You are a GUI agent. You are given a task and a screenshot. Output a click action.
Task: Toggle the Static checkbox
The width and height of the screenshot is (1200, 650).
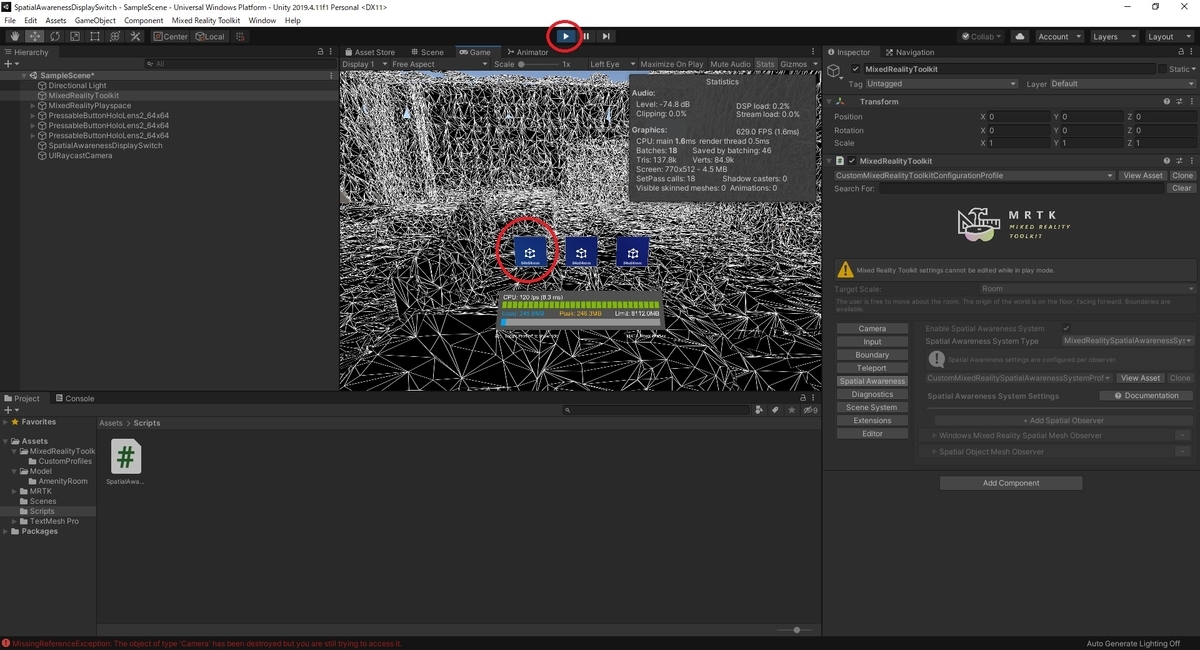[1162, 69]
